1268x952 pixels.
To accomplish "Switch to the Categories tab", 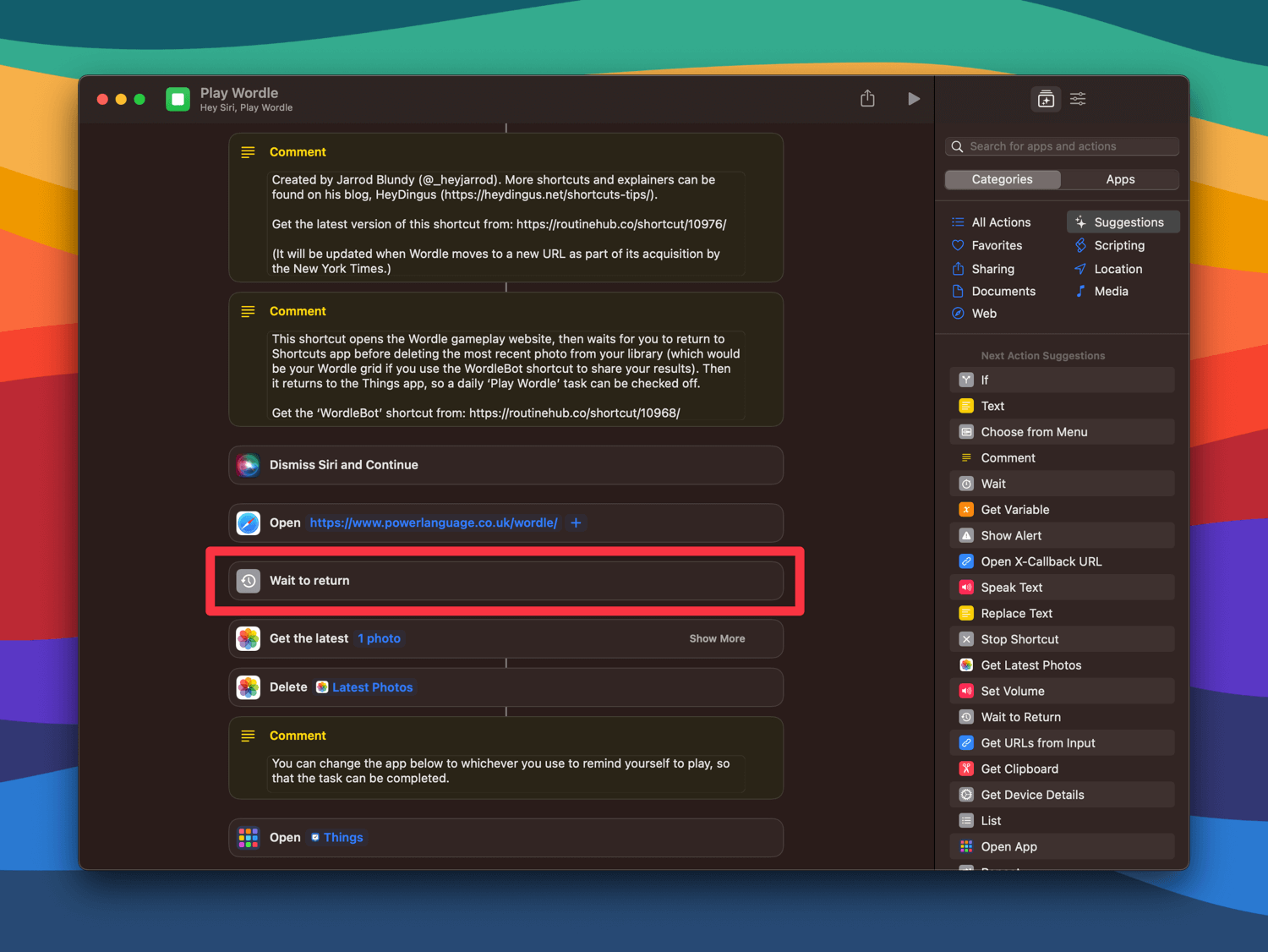I will [x=1003, y=179].
